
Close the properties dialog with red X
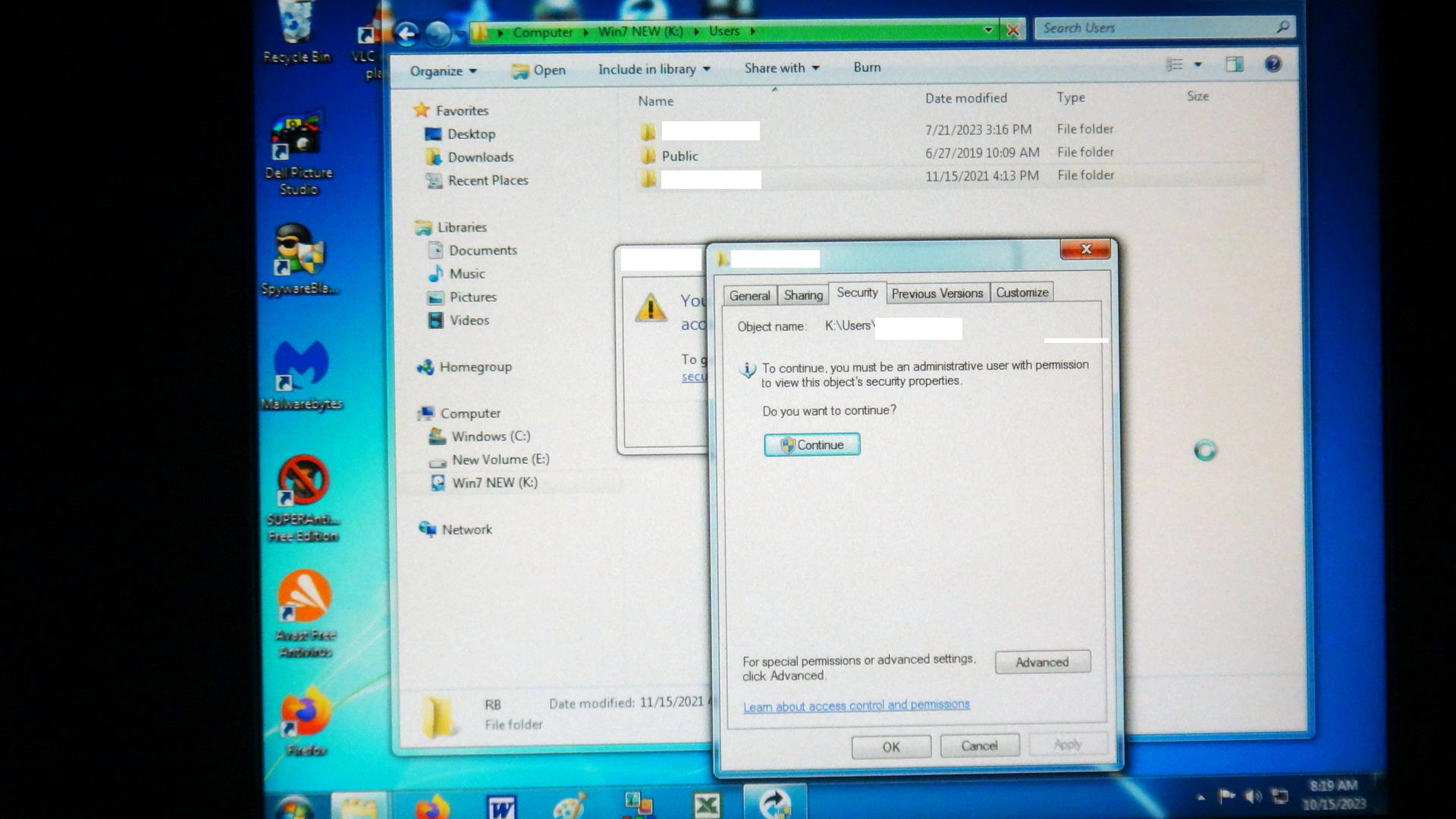(1085, 249)
